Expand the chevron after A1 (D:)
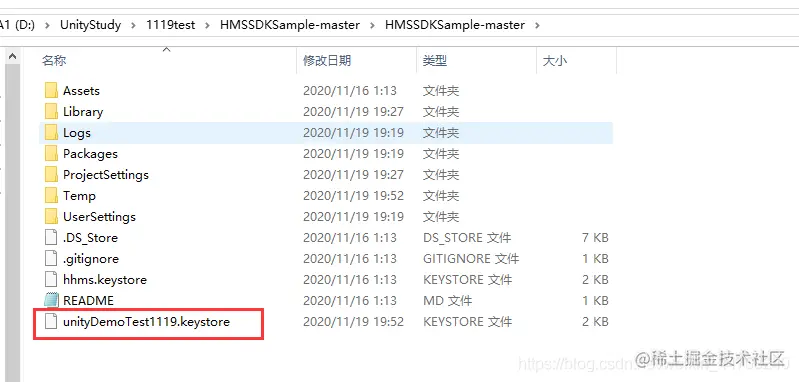Screen dimensions: 799x382 [x=47, y=25]
